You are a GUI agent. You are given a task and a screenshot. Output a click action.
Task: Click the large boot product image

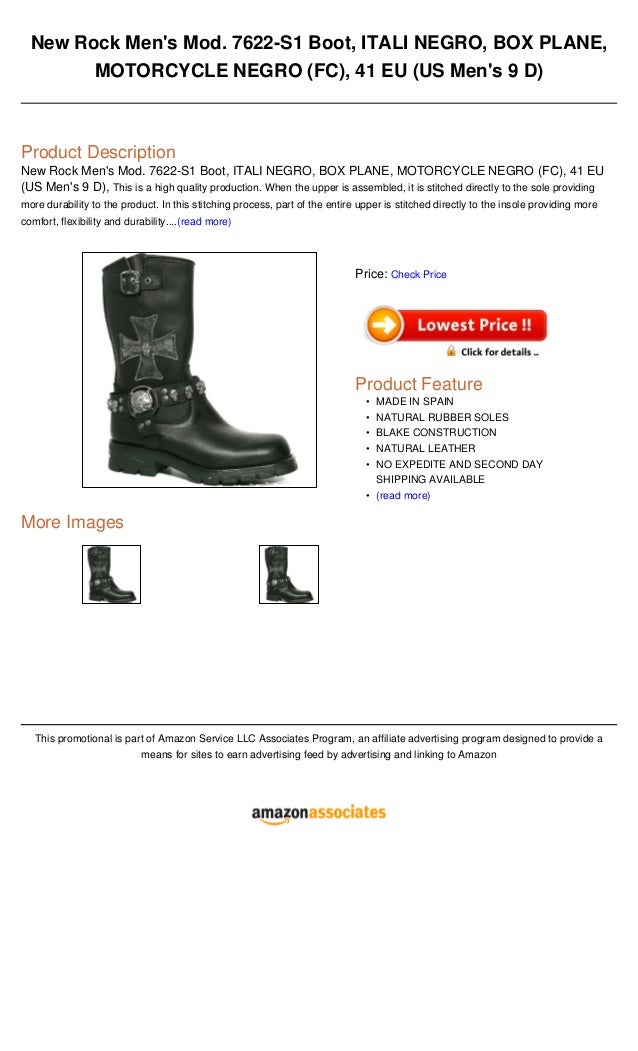(x=199, y=370)
